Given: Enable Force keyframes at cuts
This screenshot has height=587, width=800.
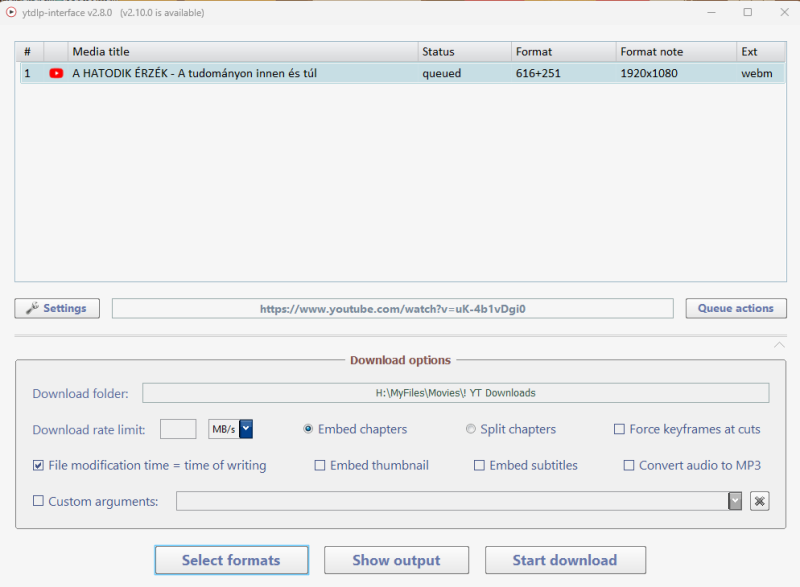Looking at the screenshot, I should pyautogui.click(x=619, y=429).
